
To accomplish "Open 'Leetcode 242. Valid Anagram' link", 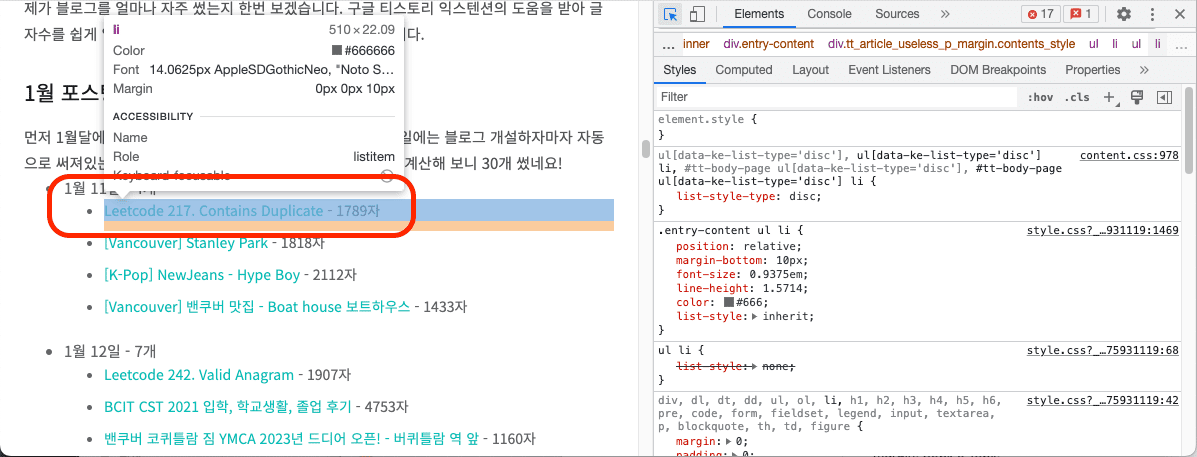I will point(198,375).
